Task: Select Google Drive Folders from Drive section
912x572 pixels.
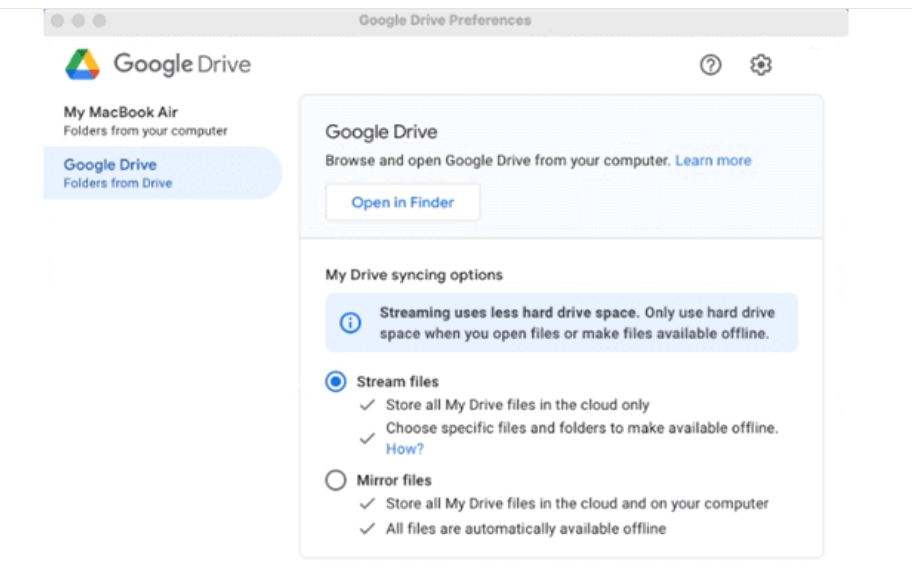Action: click(x=163, y=173)
